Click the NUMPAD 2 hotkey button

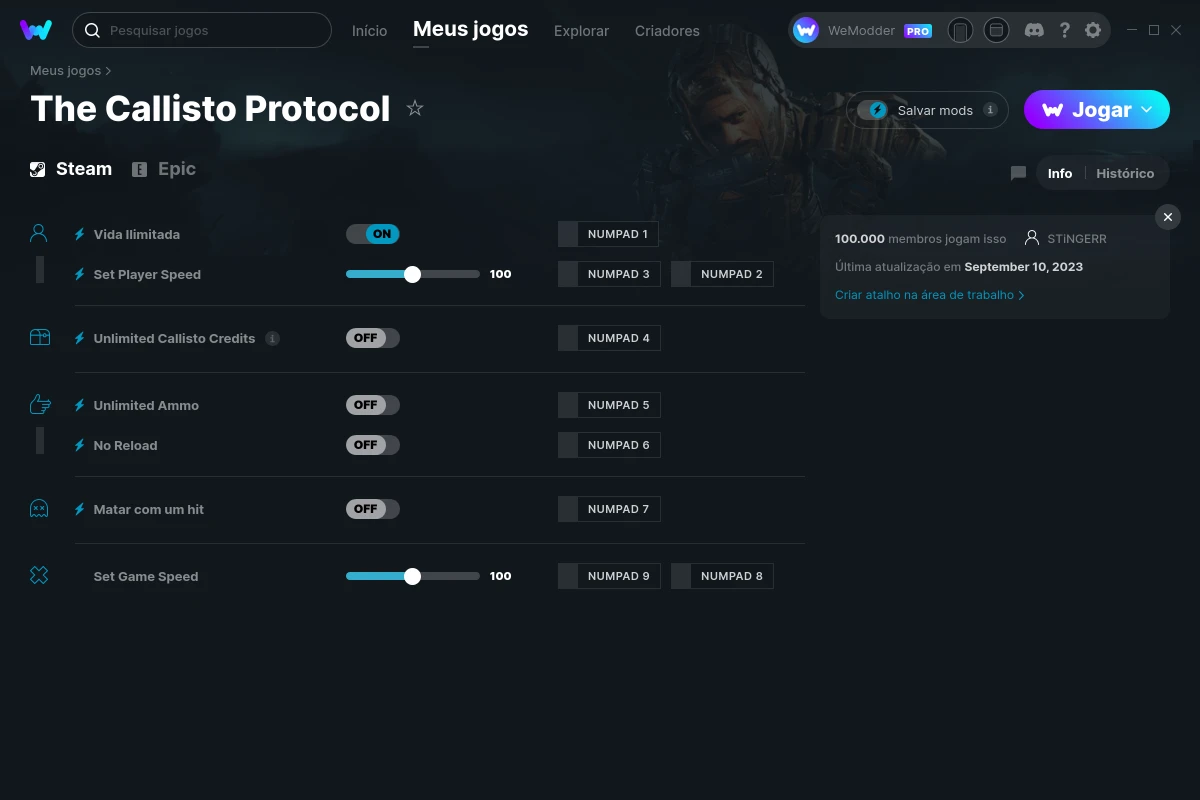pos(722,274)
